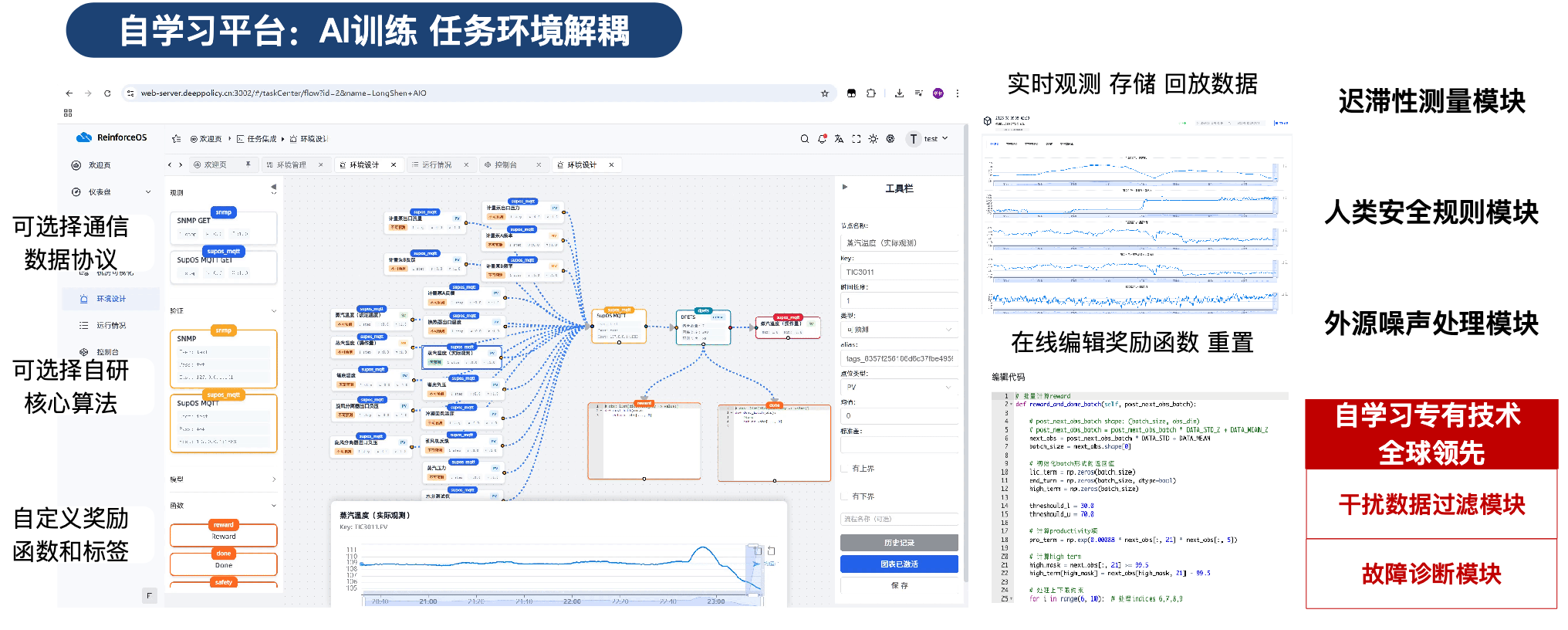Image resolution: width=1568 pixels, height=630 pixels.
Task: Bookmark this page with the star icon
Action: tap(824, 93)
